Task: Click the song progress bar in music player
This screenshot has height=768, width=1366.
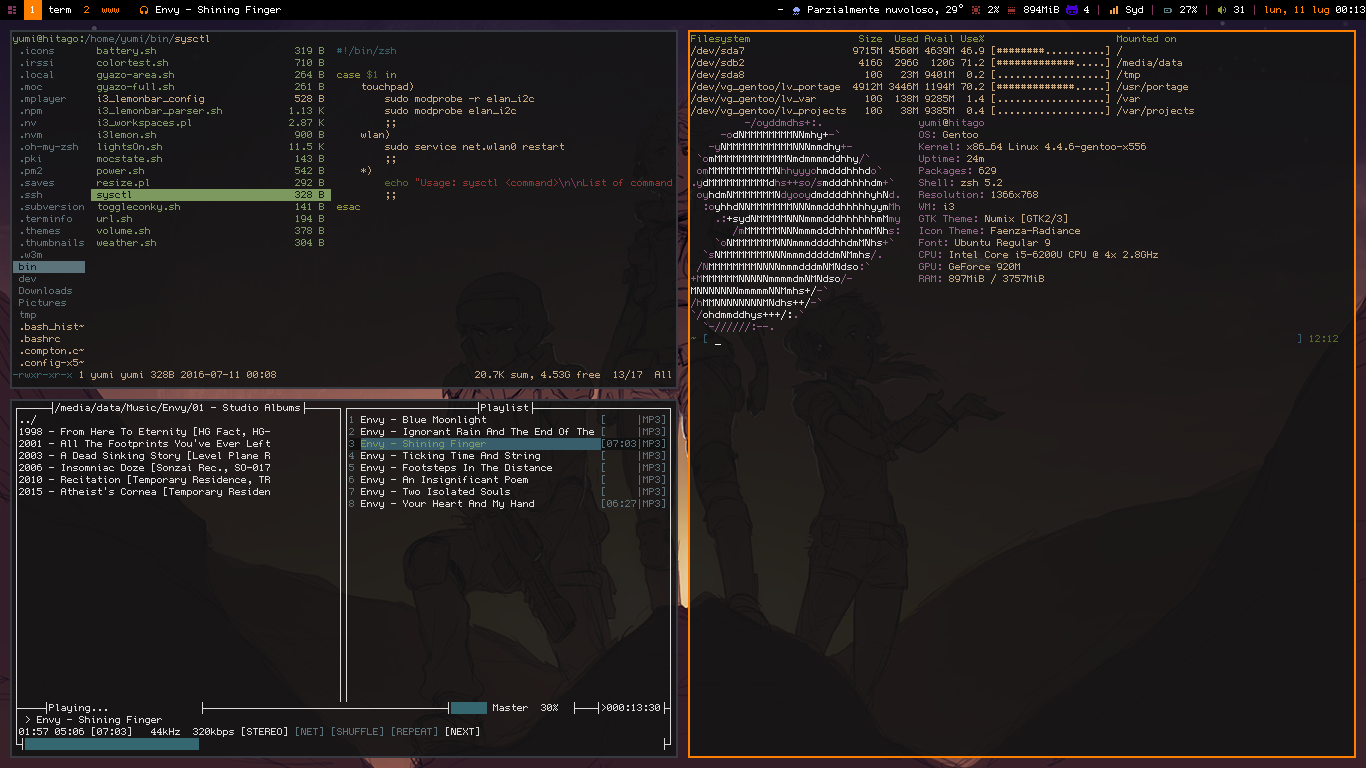Action: pos(111,744)
